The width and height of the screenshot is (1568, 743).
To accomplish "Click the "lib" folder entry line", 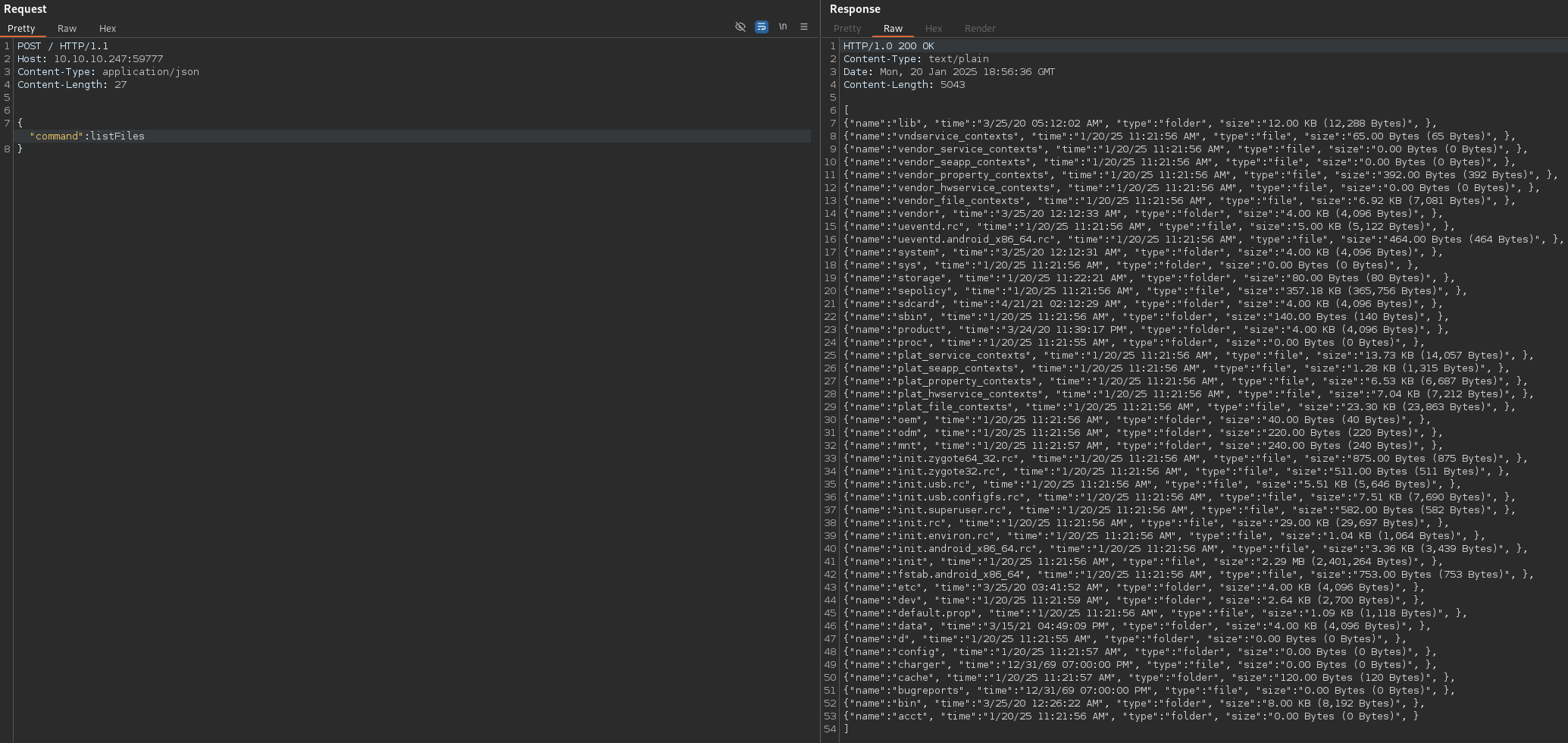I will 1141,124.
